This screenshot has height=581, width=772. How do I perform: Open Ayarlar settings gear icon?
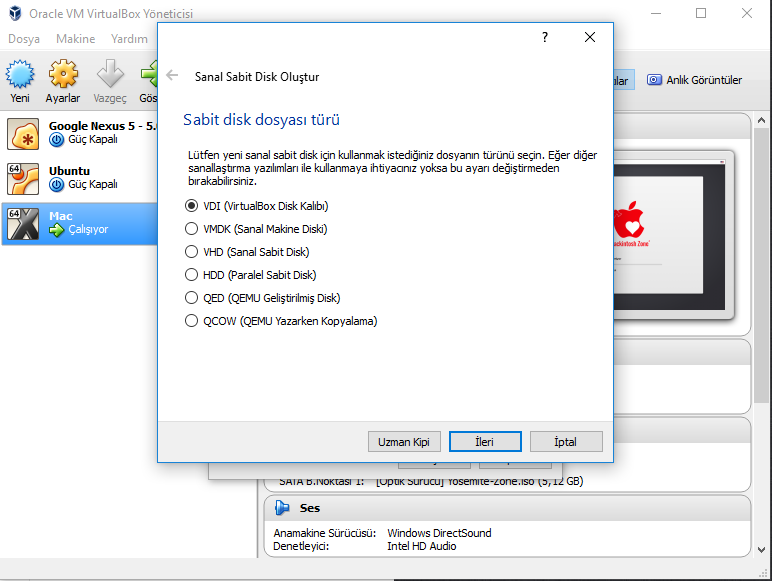click(x=63, y=74)
